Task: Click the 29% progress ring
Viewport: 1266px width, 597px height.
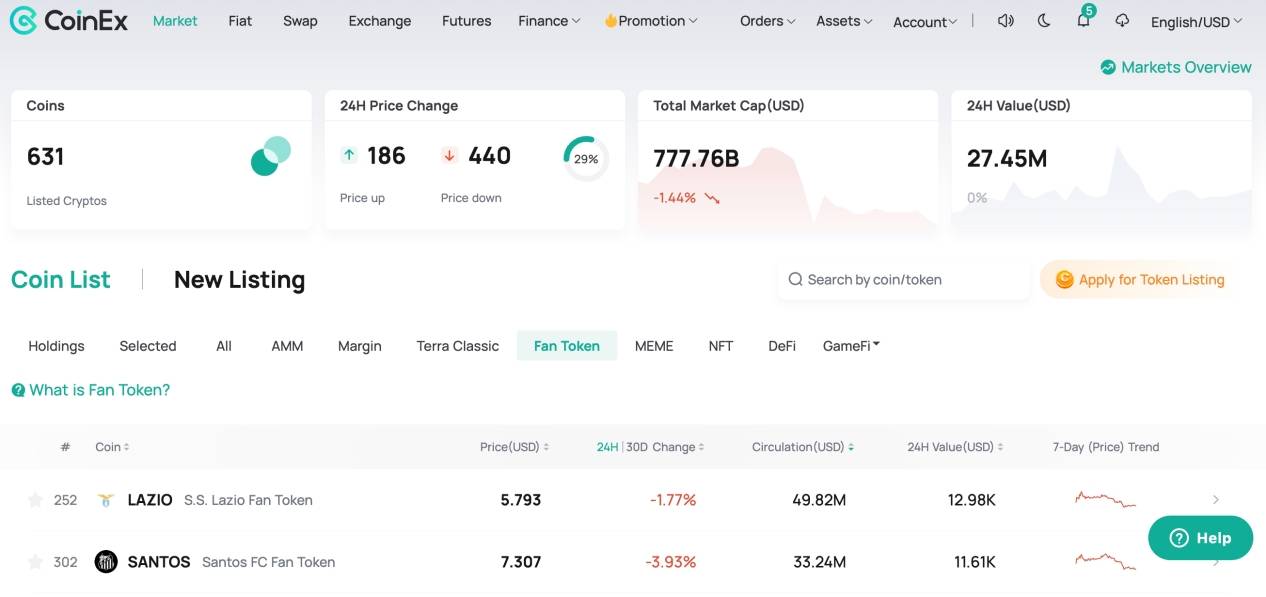Action: (586, 159)
